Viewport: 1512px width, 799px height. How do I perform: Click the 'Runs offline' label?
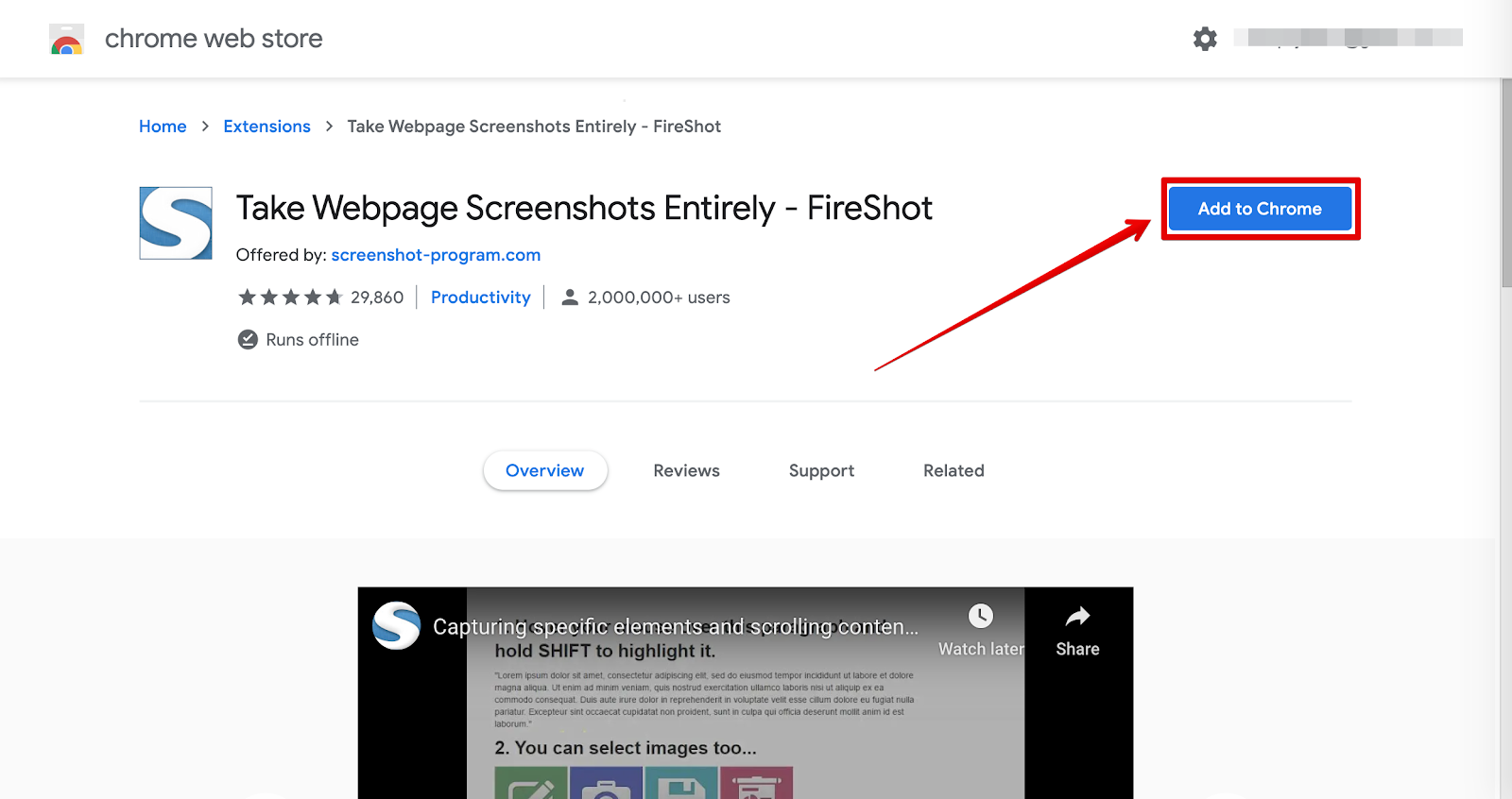coord(313,340)
